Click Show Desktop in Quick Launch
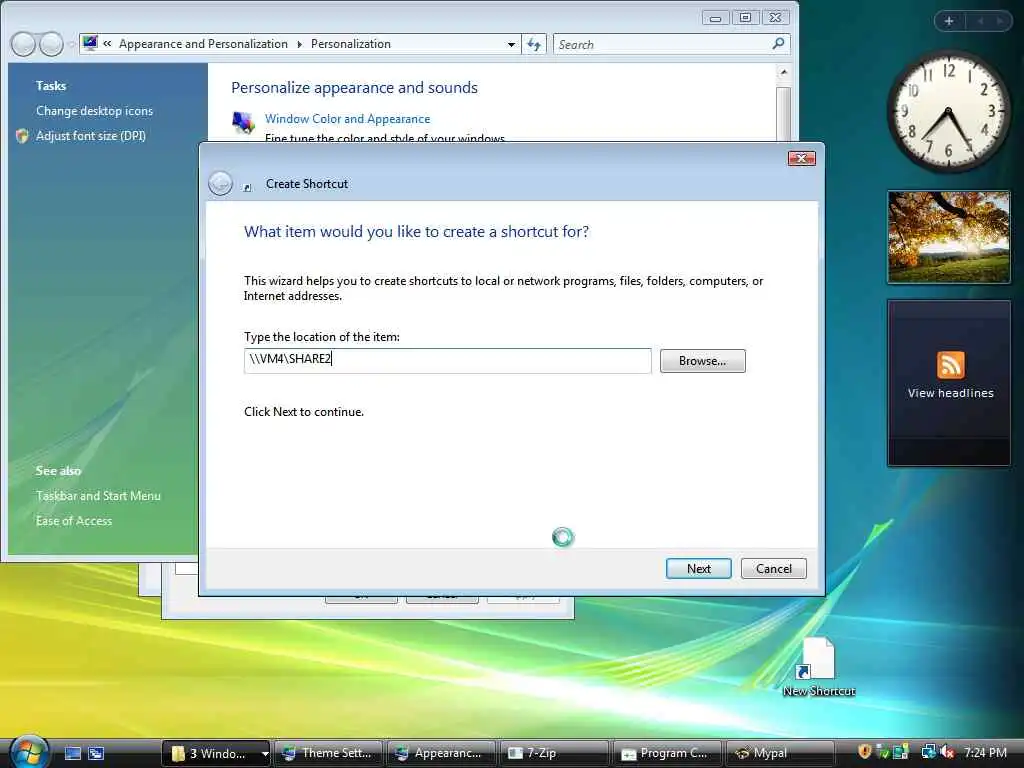1024x768 pixels. click(73, 753)
